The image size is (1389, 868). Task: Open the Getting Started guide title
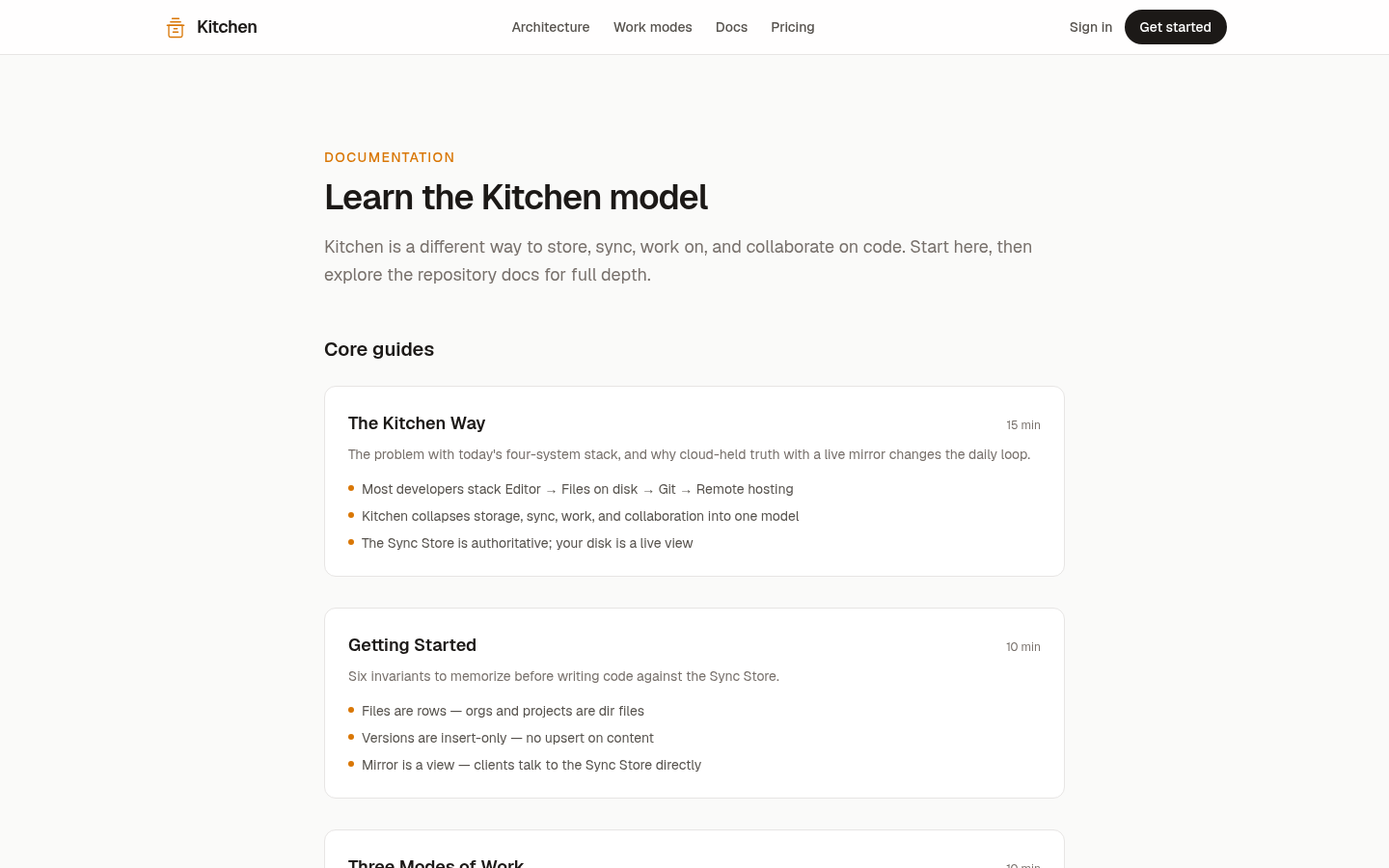click(x=412, y=645)
